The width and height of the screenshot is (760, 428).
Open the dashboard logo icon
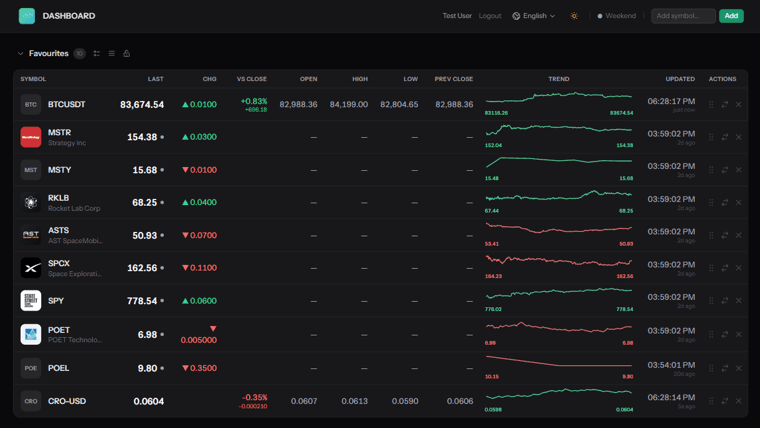pyautogui.click(x=27, y=16)
